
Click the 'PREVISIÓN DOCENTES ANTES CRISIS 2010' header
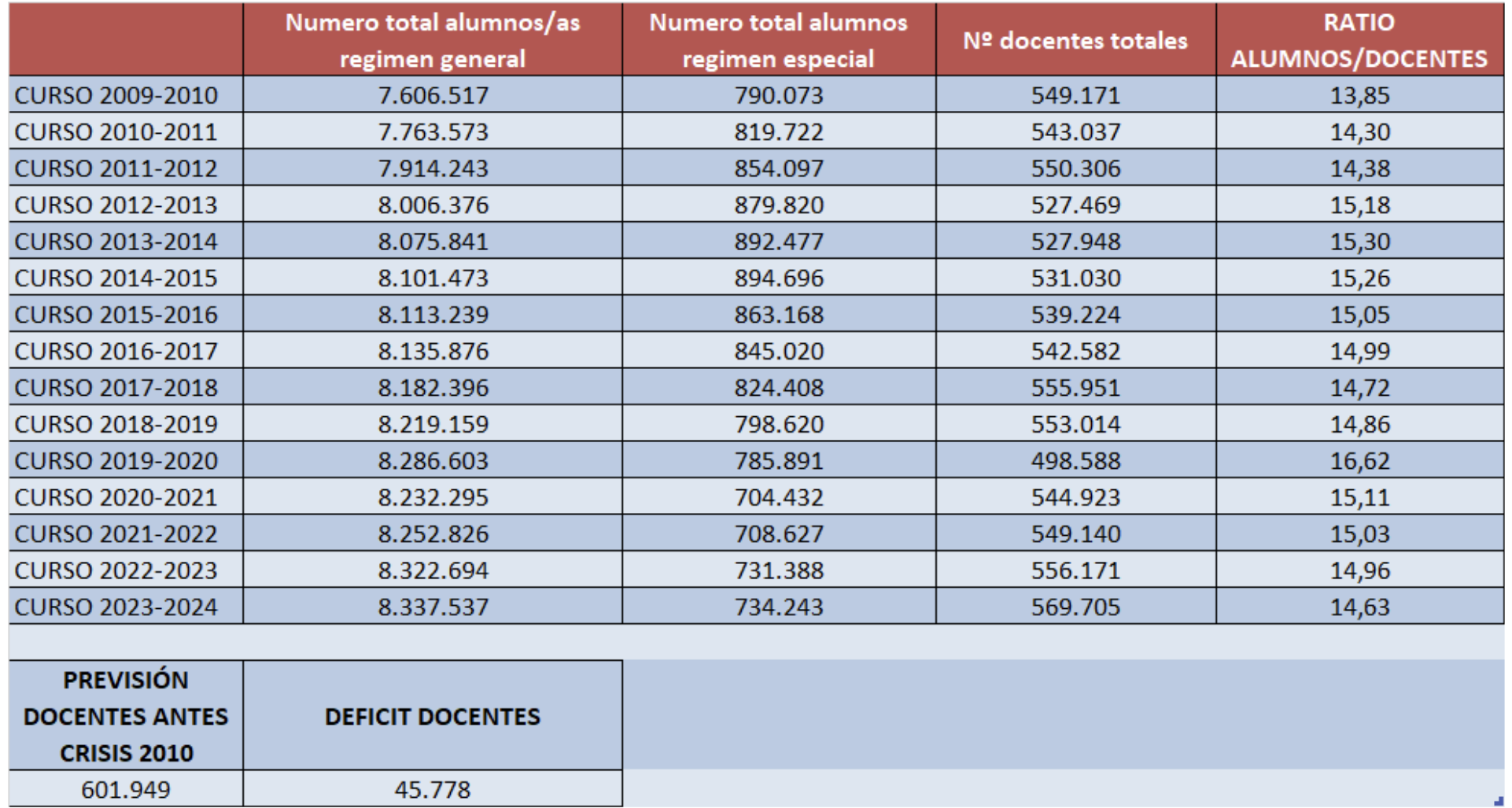coord(126,716)
